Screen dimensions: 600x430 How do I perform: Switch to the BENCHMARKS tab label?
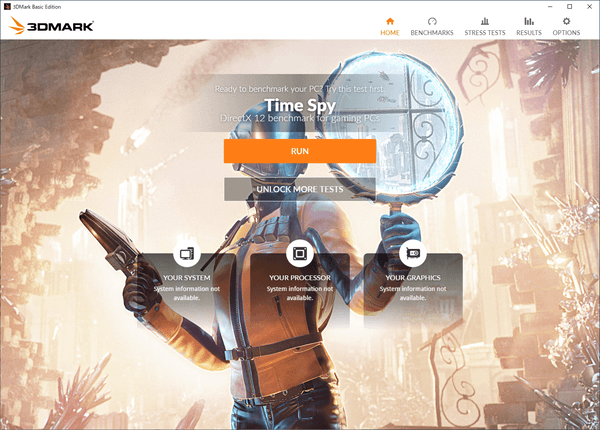click(x=432, y=33)
